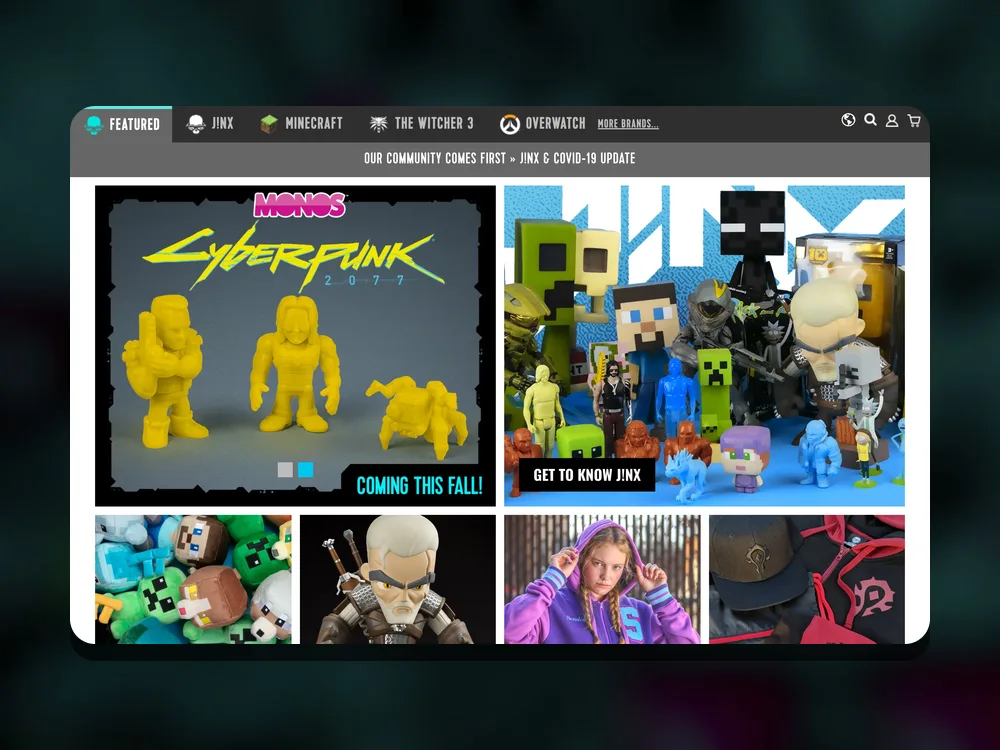
Task: Switch to the J!NX brand tab
Action: (x=210, y=124)
